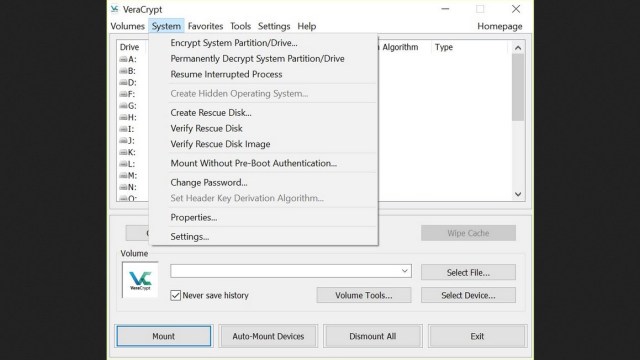The height and width of the screenshot is (360, 640).
Task: Select drive K: icon in the drive list
Action: pyautogui.click(x=123, y=152)
